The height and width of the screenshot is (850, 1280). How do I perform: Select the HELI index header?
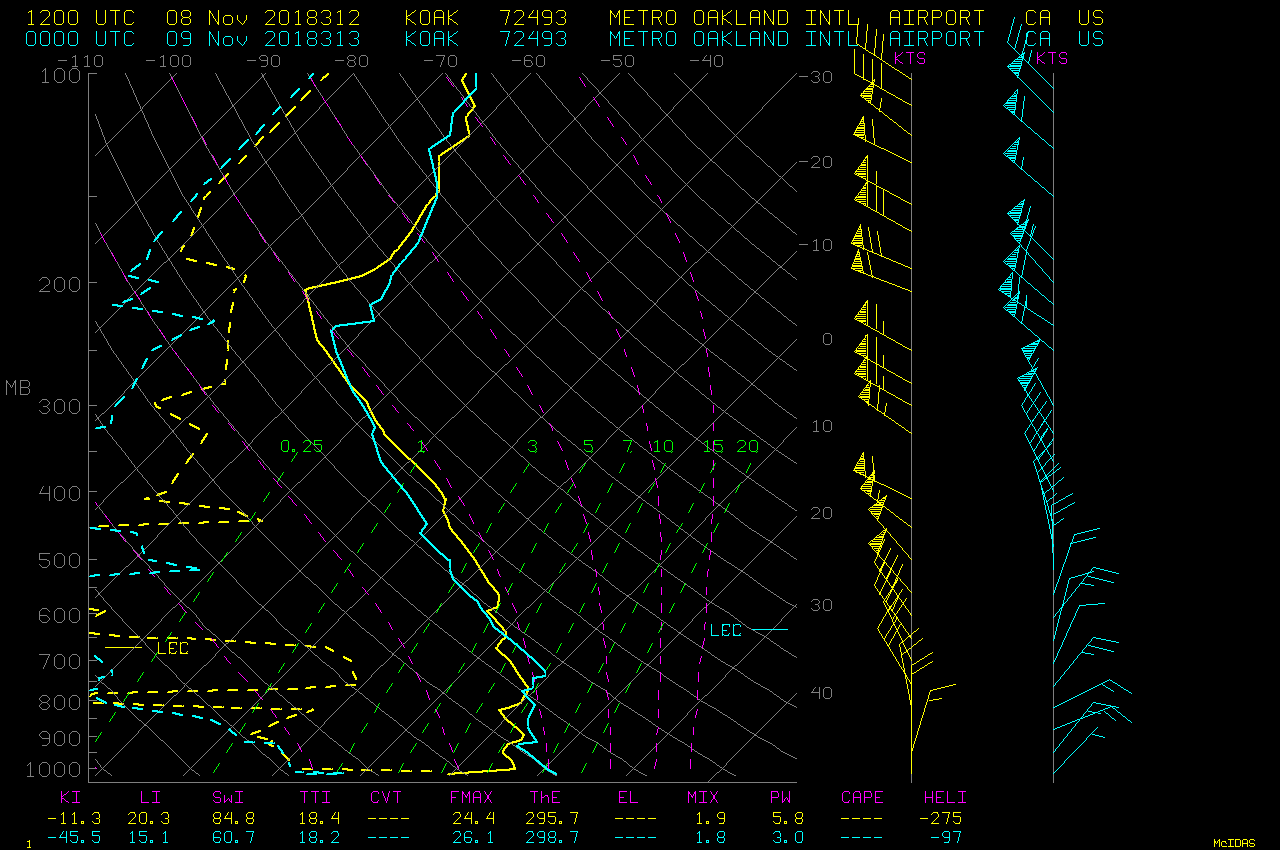(945, 798)
